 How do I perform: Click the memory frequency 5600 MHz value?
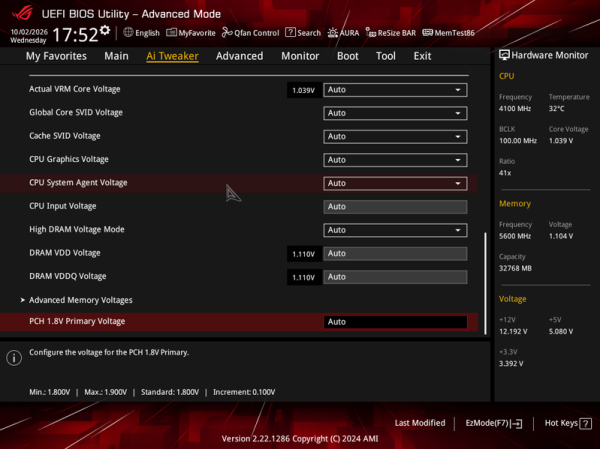(x=515, y=236)
